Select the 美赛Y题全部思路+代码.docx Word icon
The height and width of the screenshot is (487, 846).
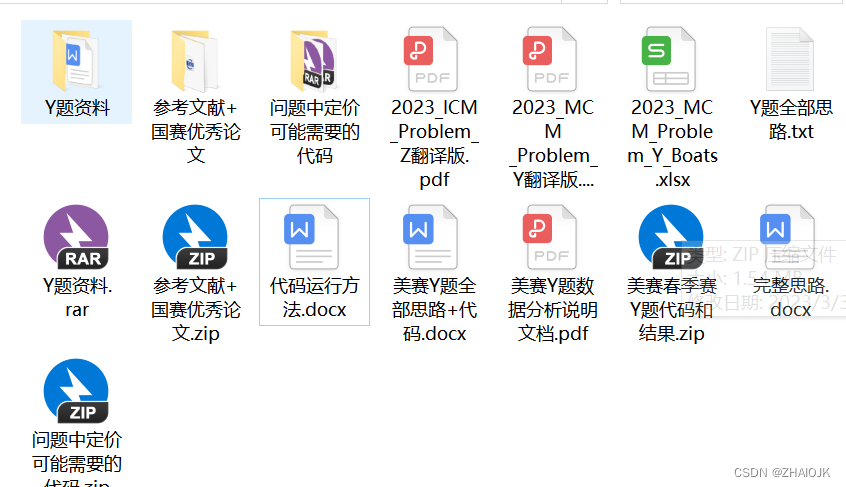(431, 237)
